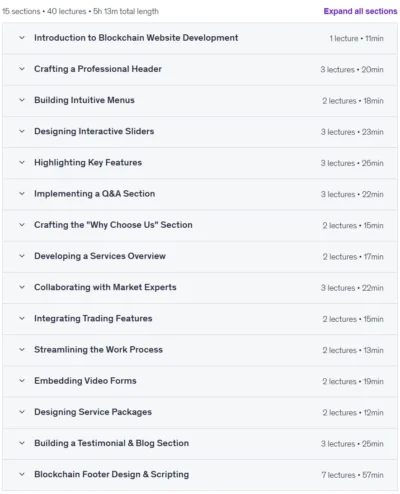
Task: Select Crafting a Professional Header title
Action: (x=98, y=69)
